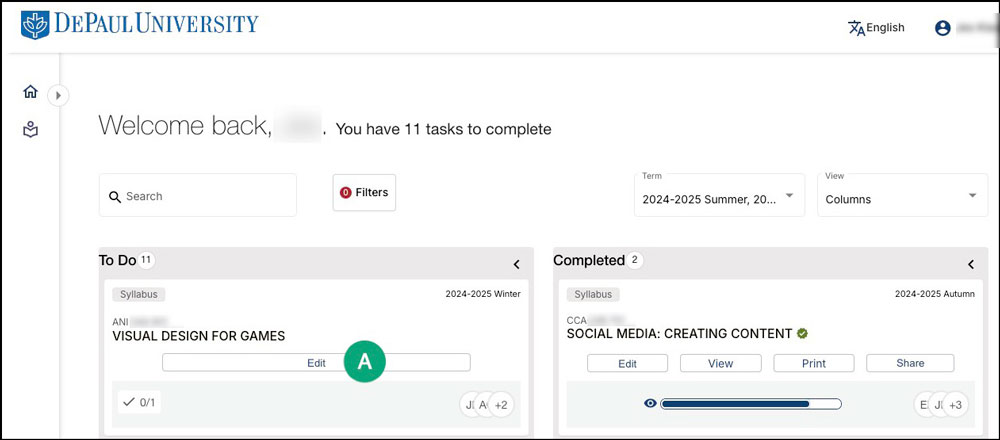
Task: Click the +3 collaborators avatar badge
Action: coord(955,405)
